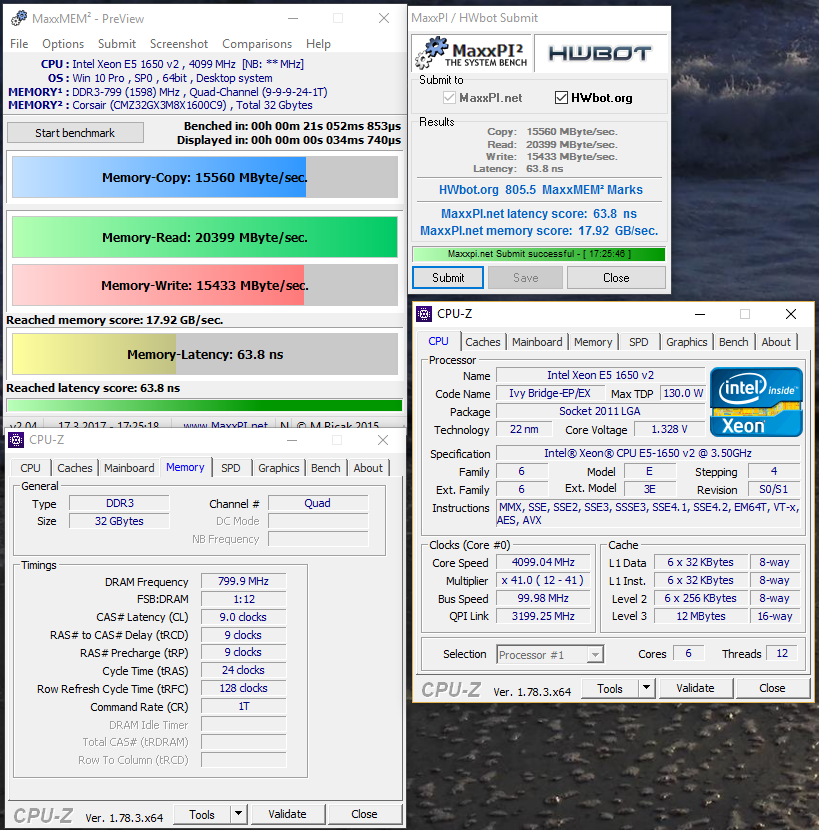The height and width of the screenshot is (830, 819).
Task: Switch to Caches tab in CPU window
Action: pos(483,342)
